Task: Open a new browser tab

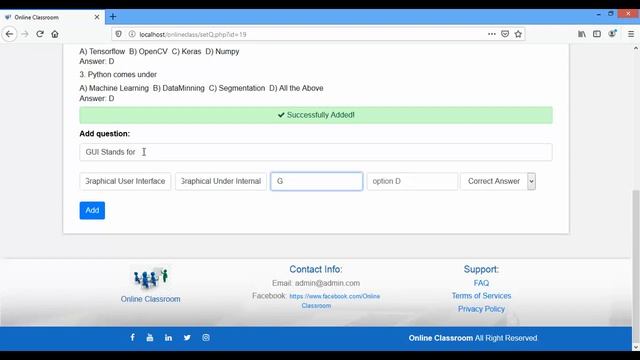Action: [x=113, y=17]
